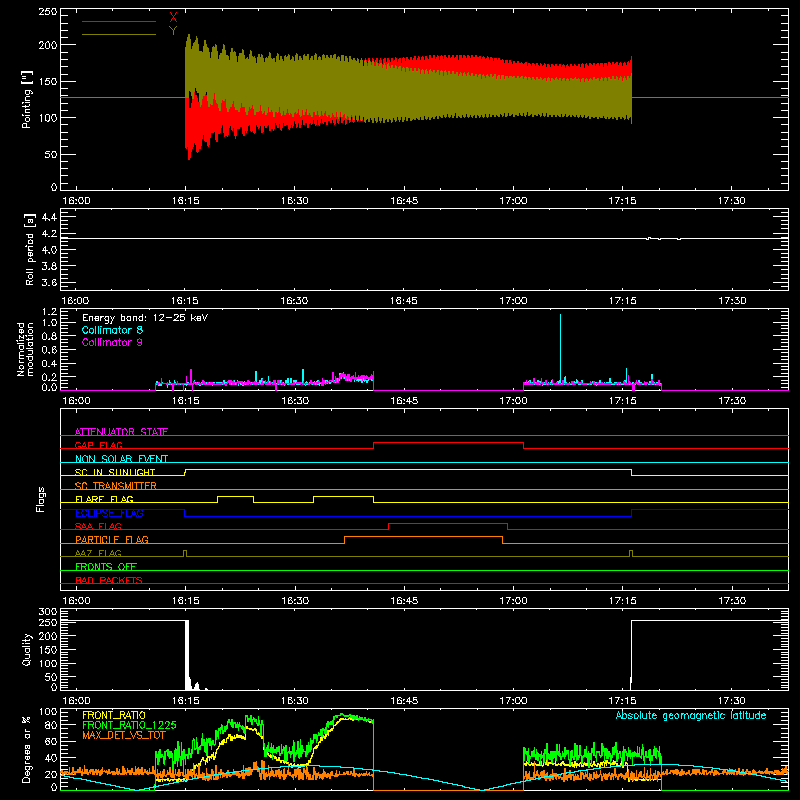Click the olive Y legend line in Pointing plot

[119, 34]
